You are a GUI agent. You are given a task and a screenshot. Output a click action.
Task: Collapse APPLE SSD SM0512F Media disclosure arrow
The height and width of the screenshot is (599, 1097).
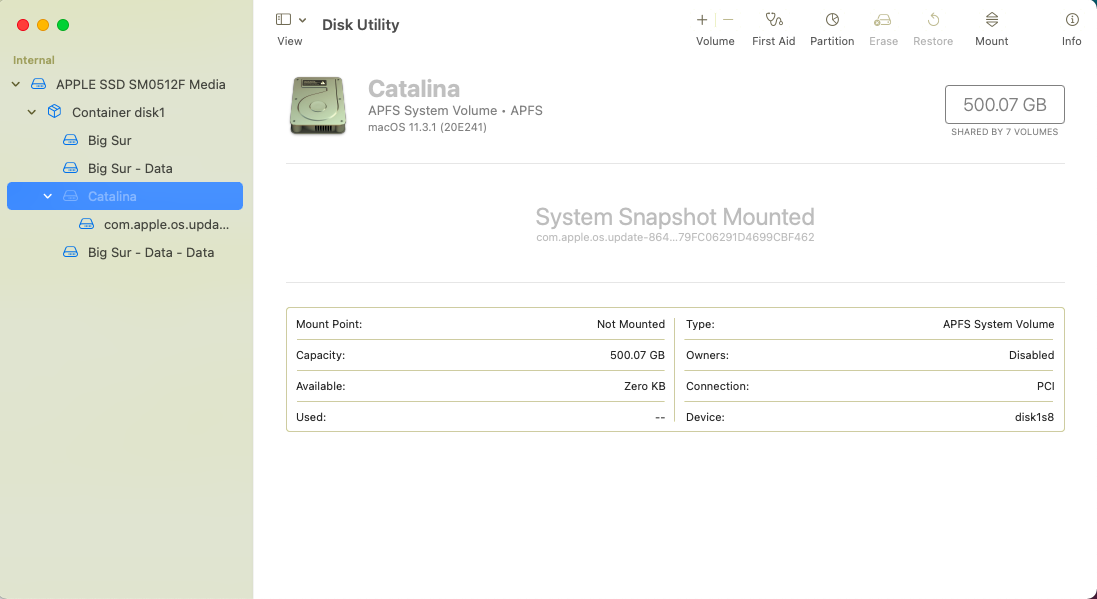[15, 85]
